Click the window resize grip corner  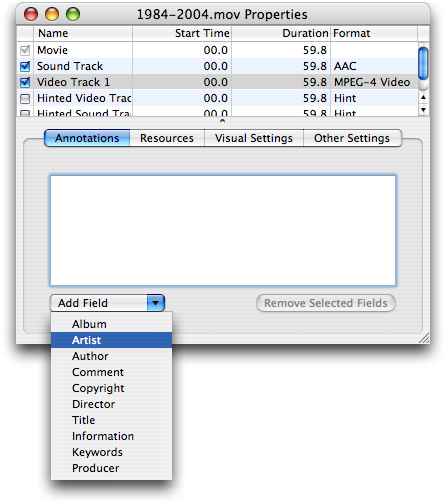pyautogui.click(x=424, y=338)
